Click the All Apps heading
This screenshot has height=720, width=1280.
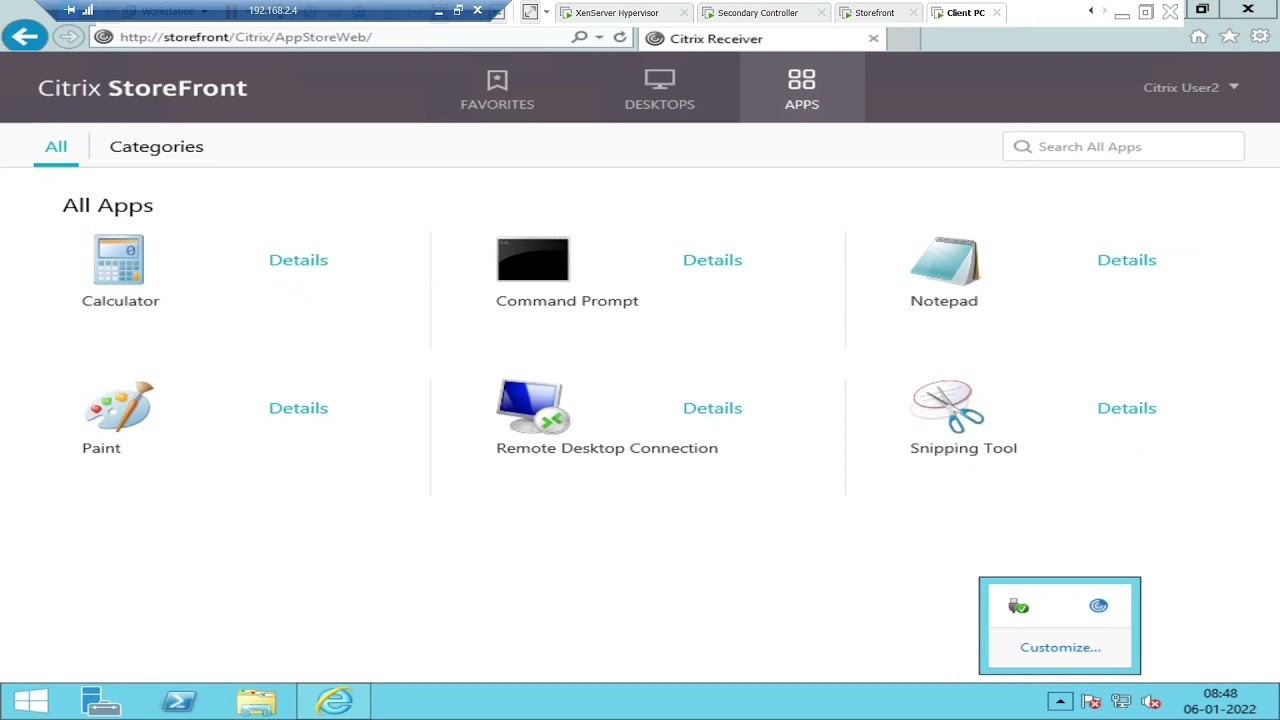click(x=108, y=205)
